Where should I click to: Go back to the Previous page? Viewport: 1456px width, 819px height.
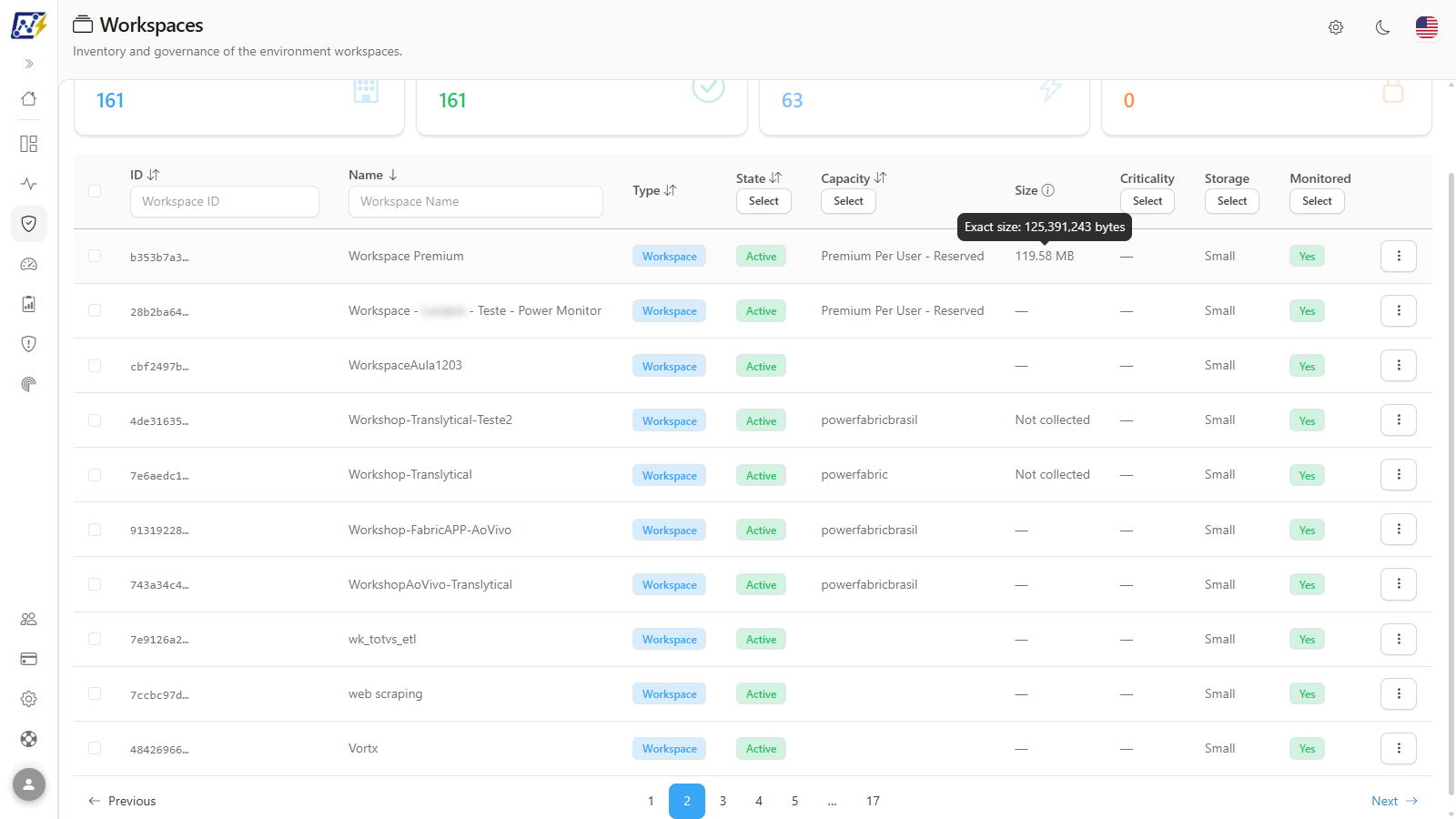pos(122,801)
